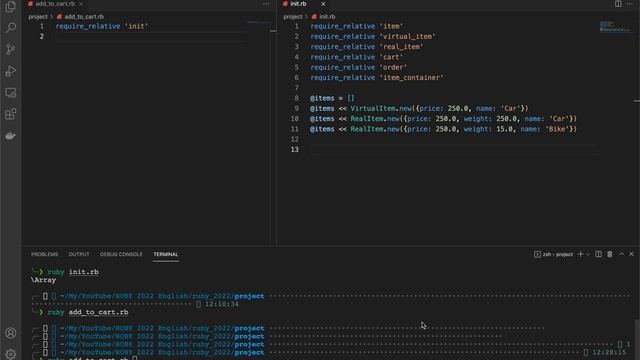The height and width of the screenshot is (360, 640).
Task: Click the init.rb breadcrumb in right editor
Action: tap(323, 17)
